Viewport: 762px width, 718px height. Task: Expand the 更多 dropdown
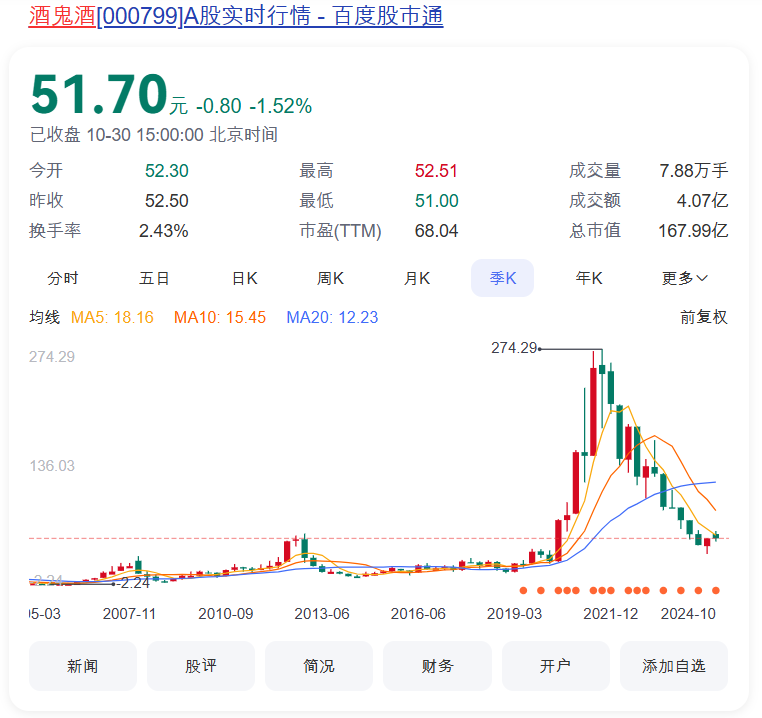click(684, 278)
